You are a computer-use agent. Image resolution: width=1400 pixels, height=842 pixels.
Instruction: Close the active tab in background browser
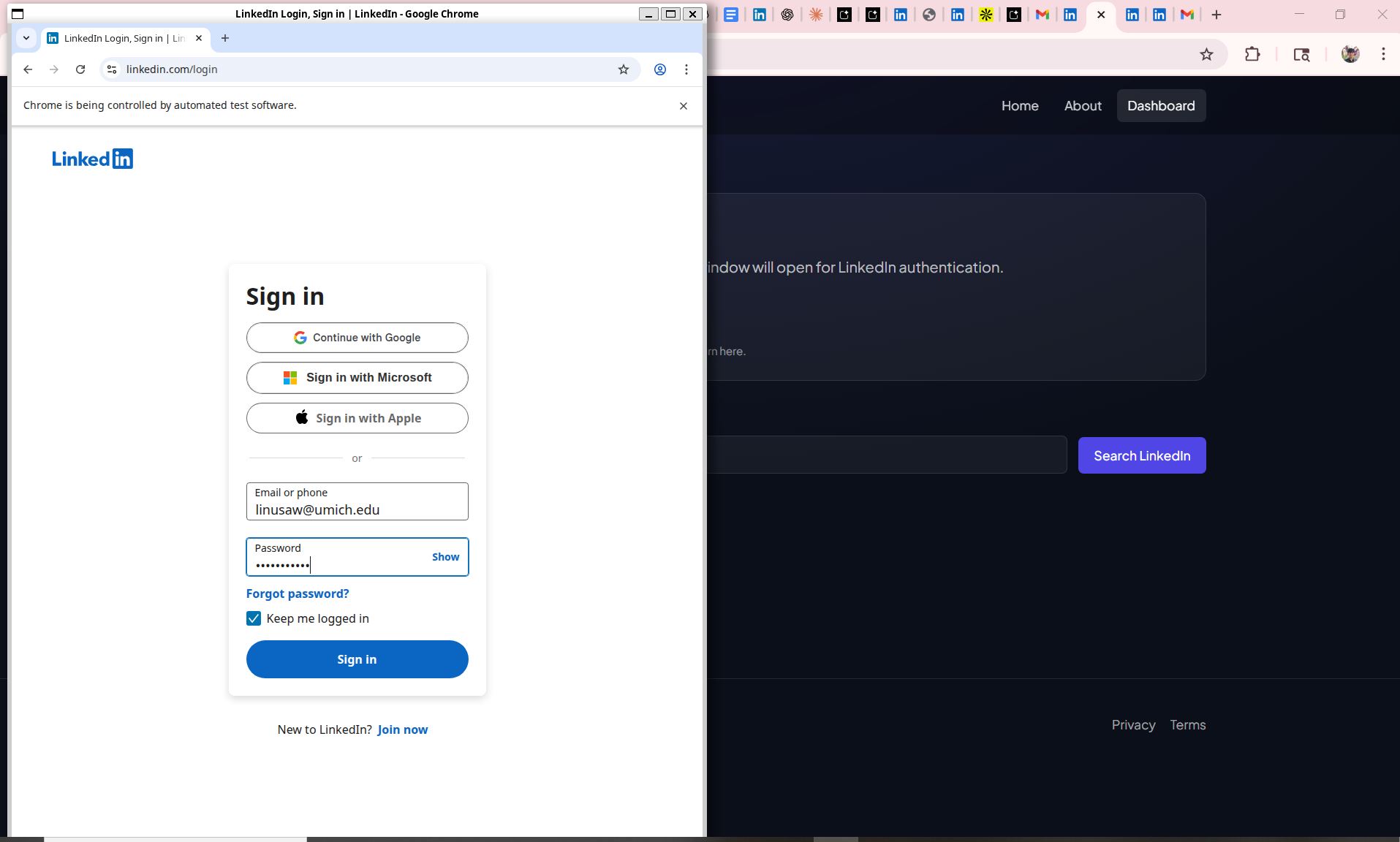point(1101,15)
